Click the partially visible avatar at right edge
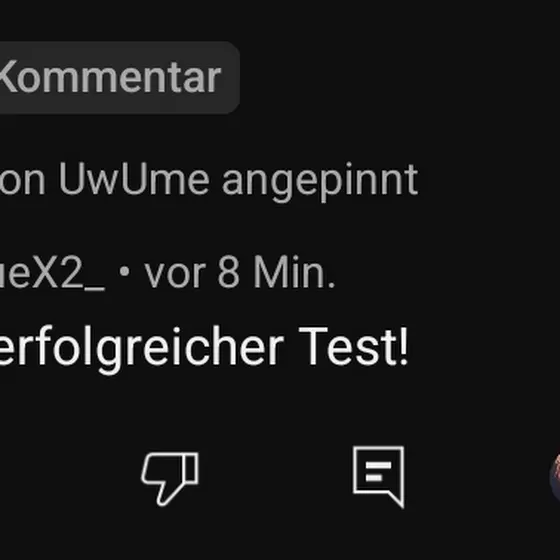Image resolution: width=560 pixels, height=560 pixels. point(555,479)
